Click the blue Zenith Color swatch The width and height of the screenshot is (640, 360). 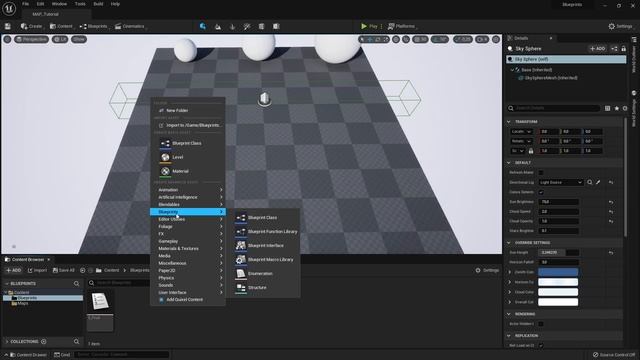click(x=558, y=272)
